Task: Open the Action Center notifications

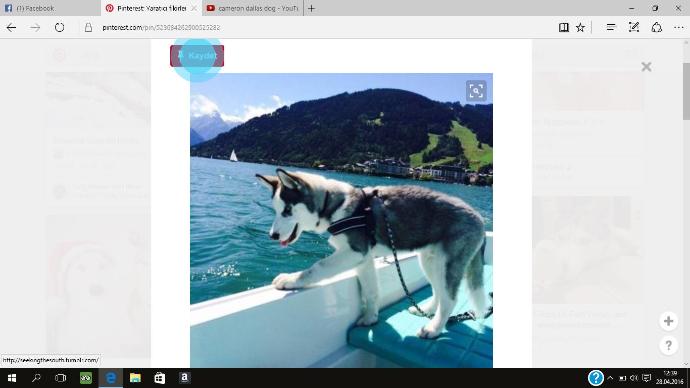Action: (x=646, y=378)
